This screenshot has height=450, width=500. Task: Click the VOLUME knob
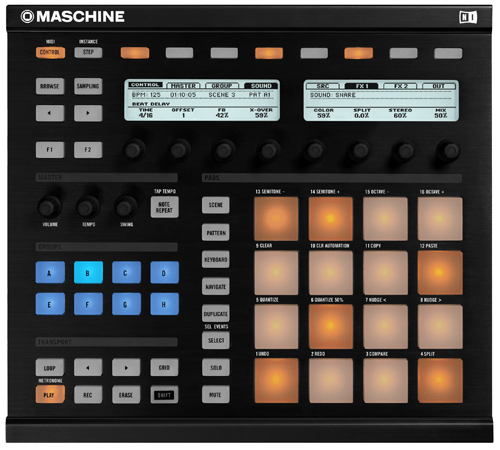click(x=49, y=207)
